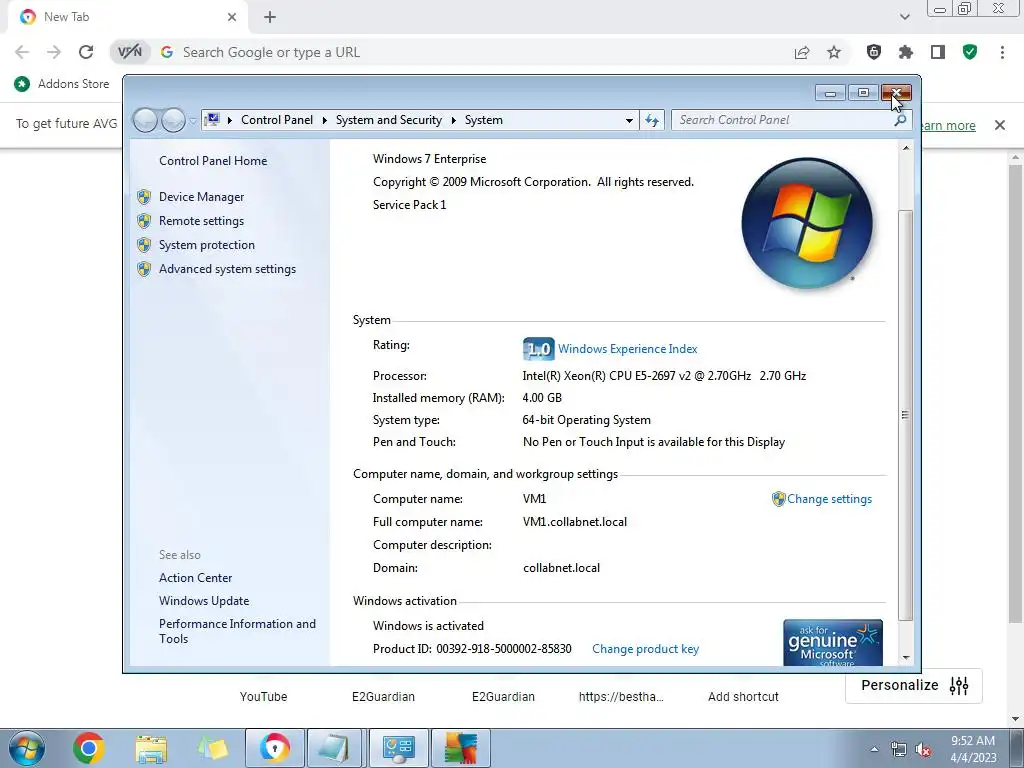Go to Control Panel Home

[213, 161]
